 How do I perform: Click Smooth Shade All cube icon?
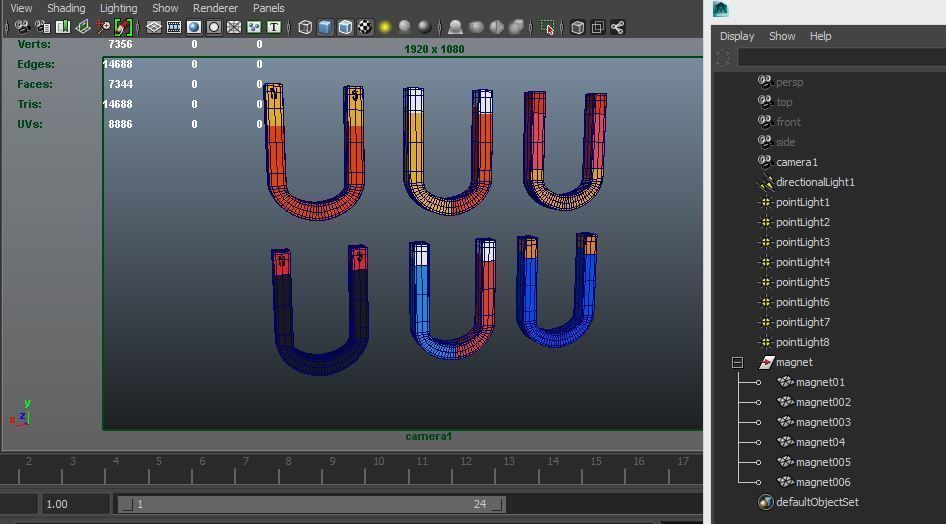[325, 28]
